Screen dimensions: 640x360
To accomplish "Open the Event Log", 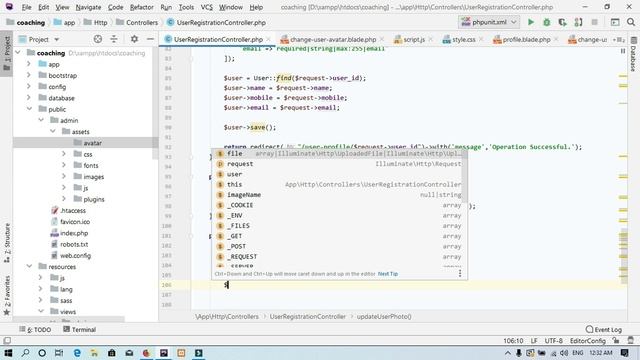I will point(604,329).
